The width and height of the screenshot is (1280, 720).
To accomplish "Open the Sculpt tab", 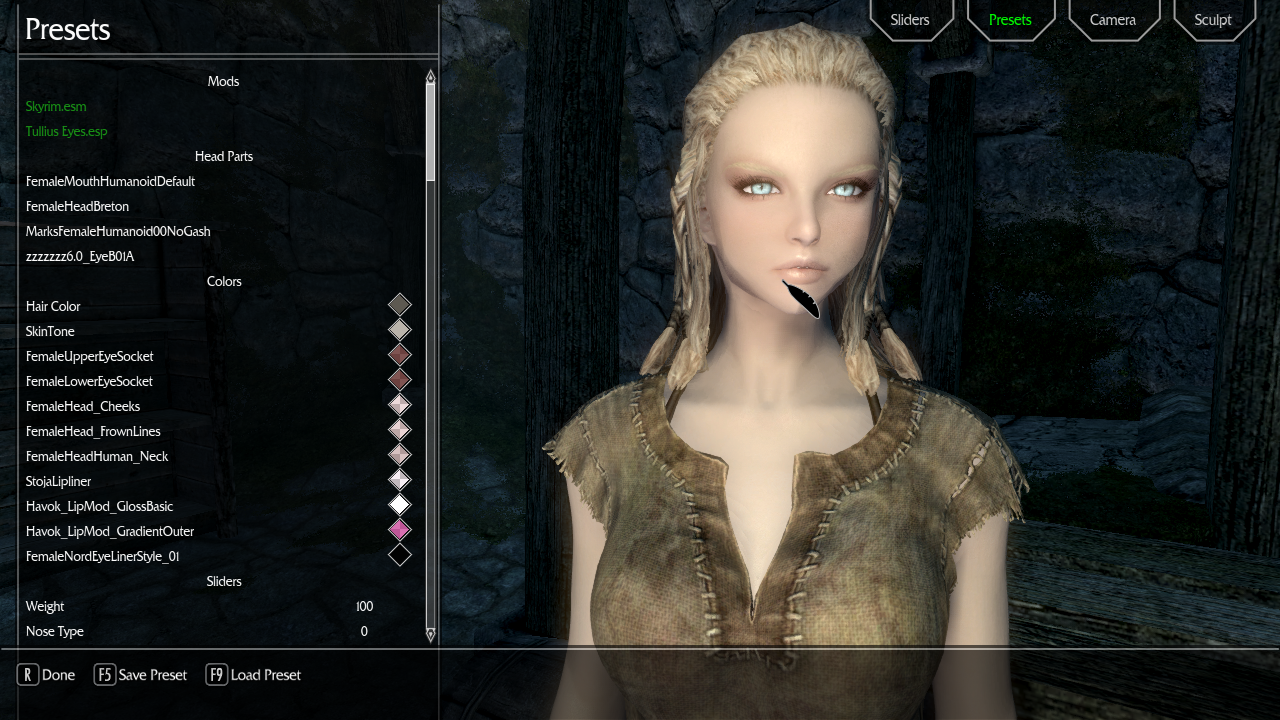I will click(1213, 20).
